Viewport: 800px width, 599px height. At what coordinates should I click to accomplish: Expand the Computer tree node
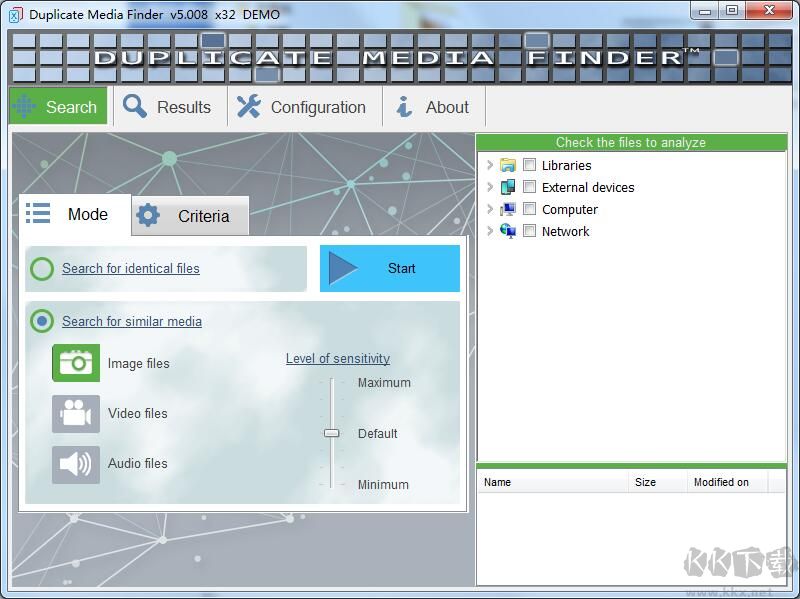click(490, 209)
